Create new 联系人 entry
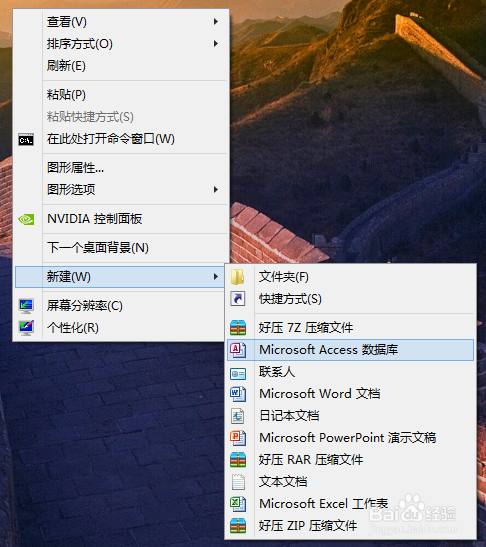 tap(350, 372)
